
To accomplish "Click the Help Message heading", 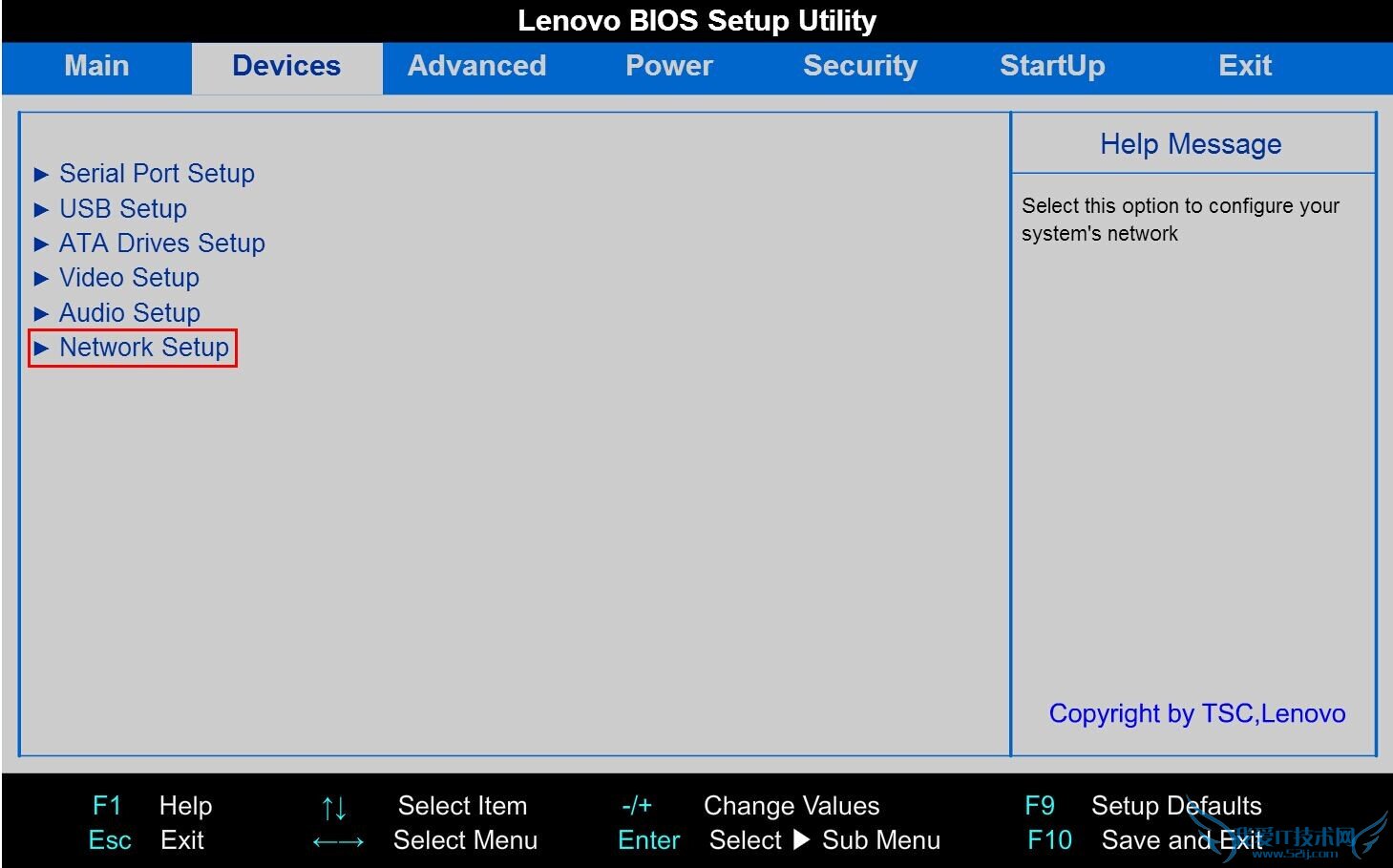I will (x=1191, y=144).
